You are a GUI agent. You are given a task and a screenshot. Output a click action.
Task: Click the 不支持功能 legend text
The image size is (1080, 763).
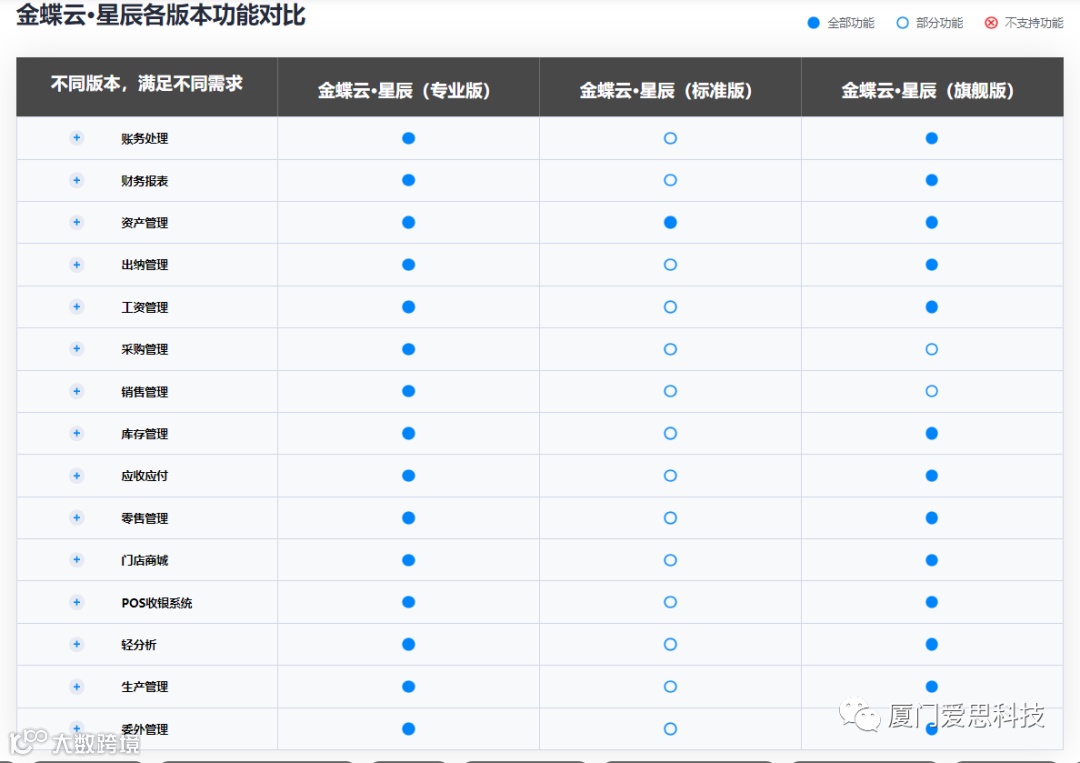[1034, 23]
